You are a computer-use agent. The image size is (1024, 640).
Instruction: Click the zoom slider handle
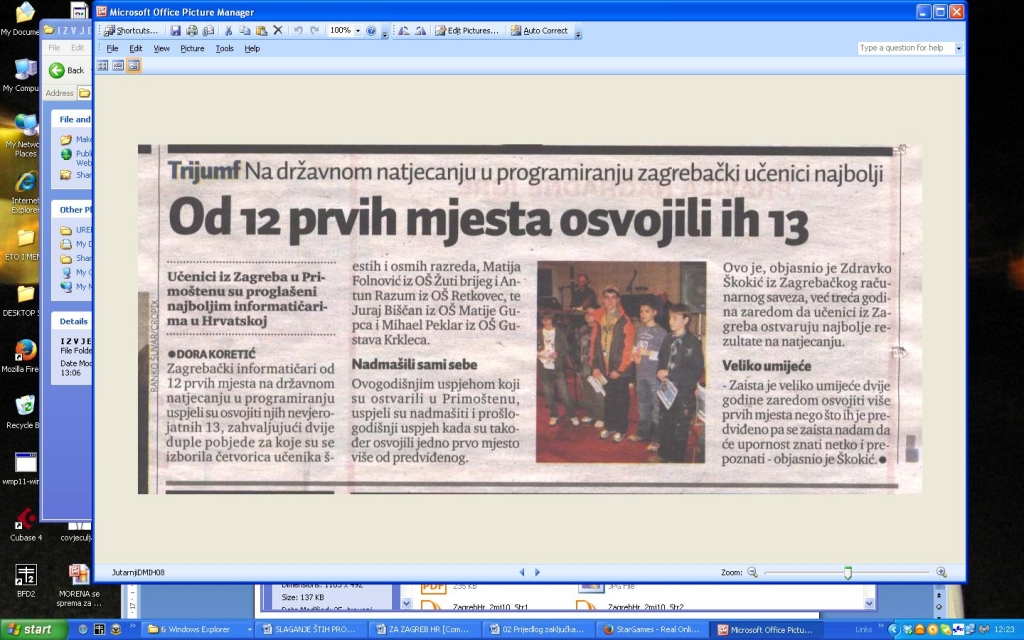848,572
